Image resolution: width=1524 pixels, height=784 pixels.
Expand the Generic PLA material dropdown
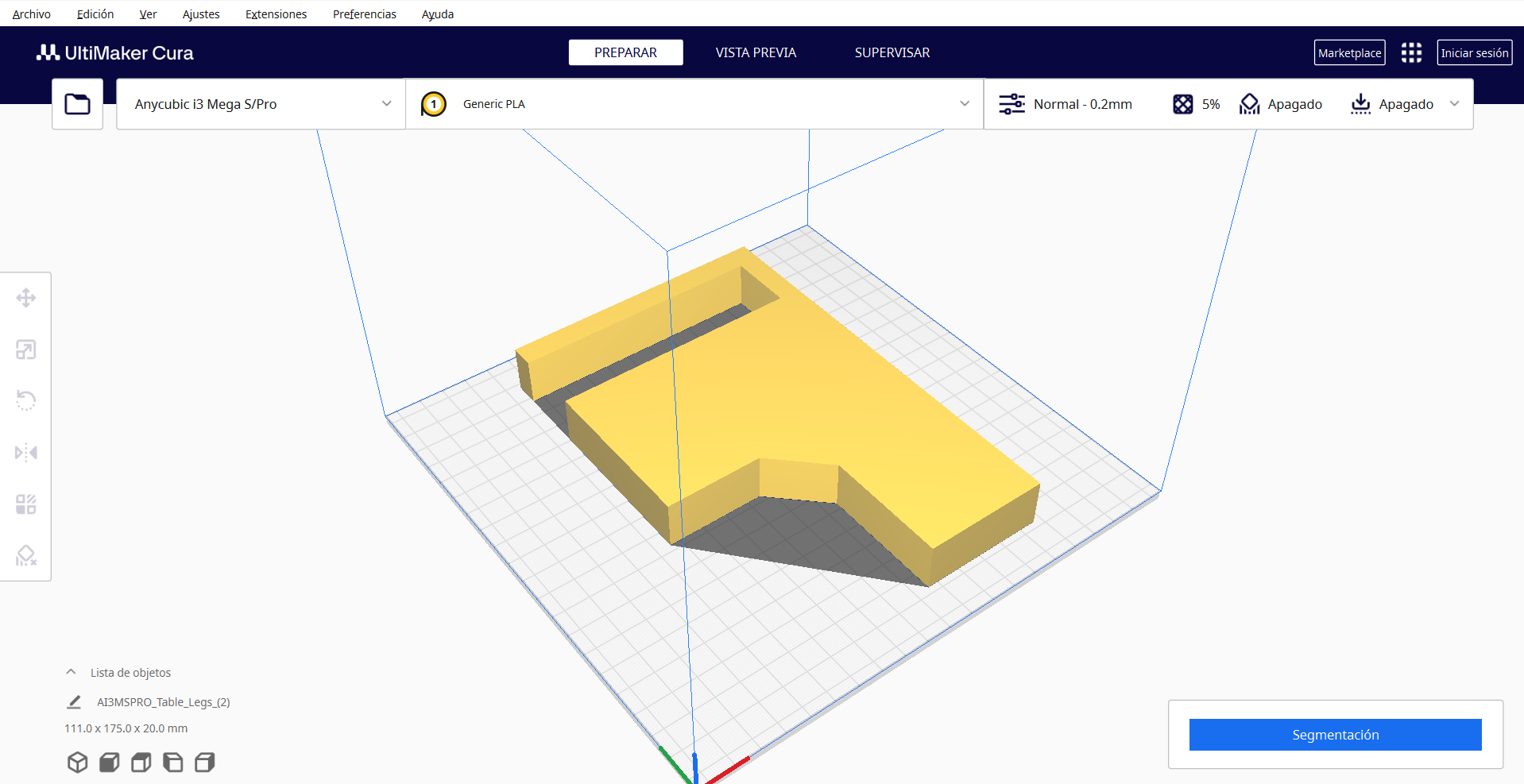coord(694,104)
